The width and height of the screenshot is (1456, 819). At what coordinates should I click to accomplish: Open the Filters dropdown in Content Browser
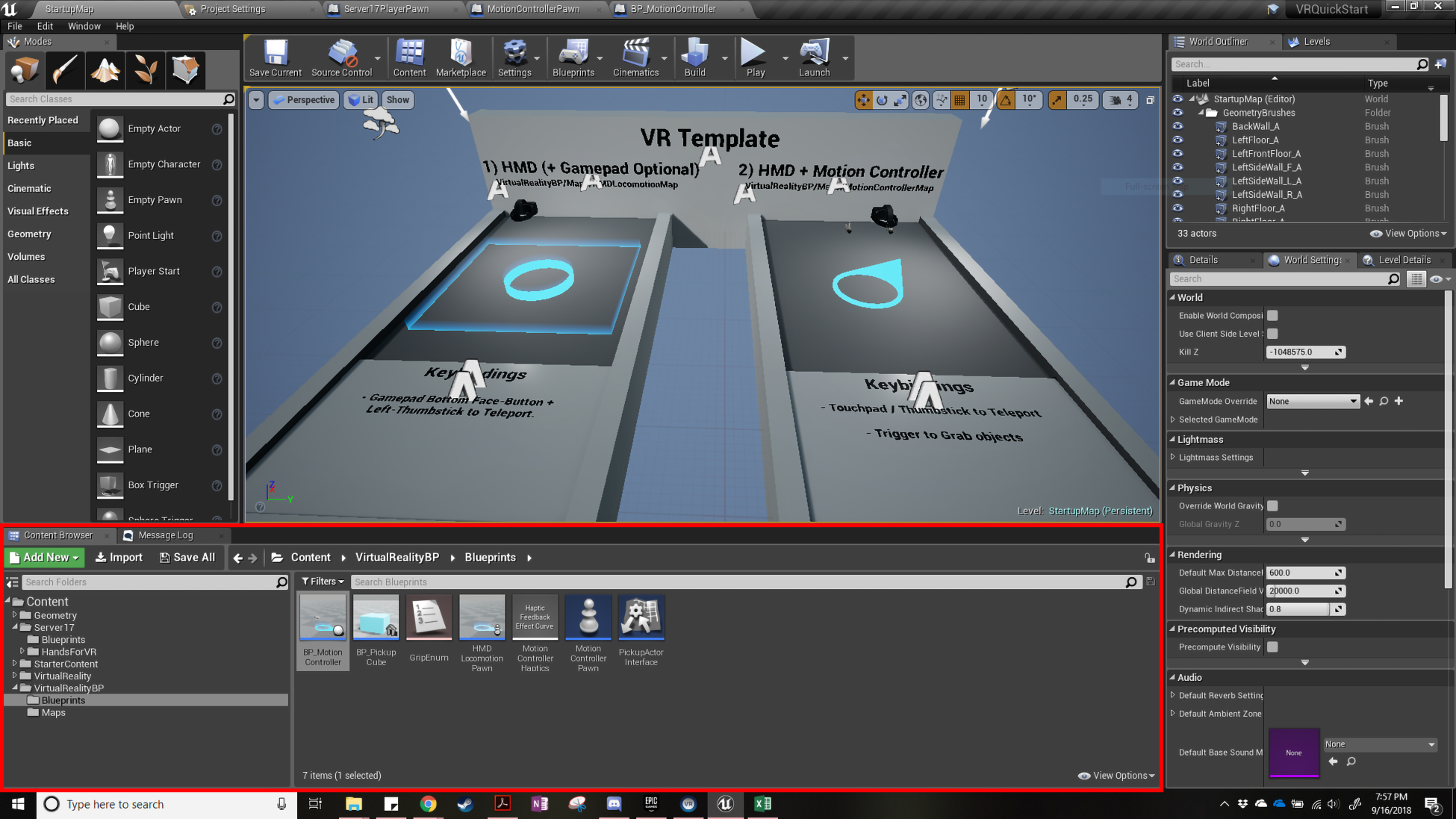(323, 582)
